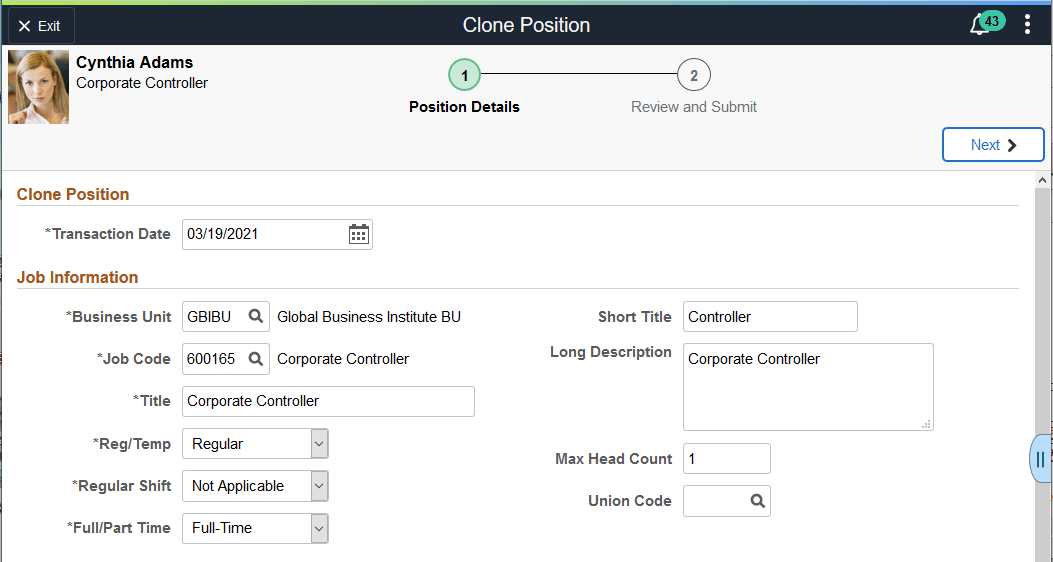Click into the Long Description text area
Screen dimensions: 1053x562
point(808,387)
